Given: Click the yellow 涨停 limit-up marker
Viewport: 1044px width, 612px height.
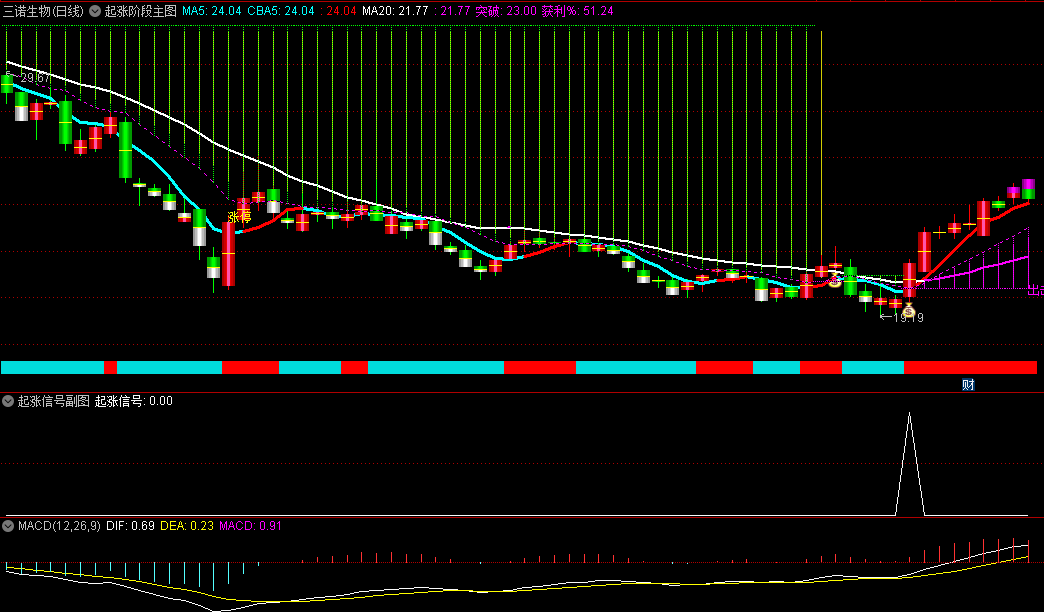Looking at the screenshot, I should tap(240, 217).
